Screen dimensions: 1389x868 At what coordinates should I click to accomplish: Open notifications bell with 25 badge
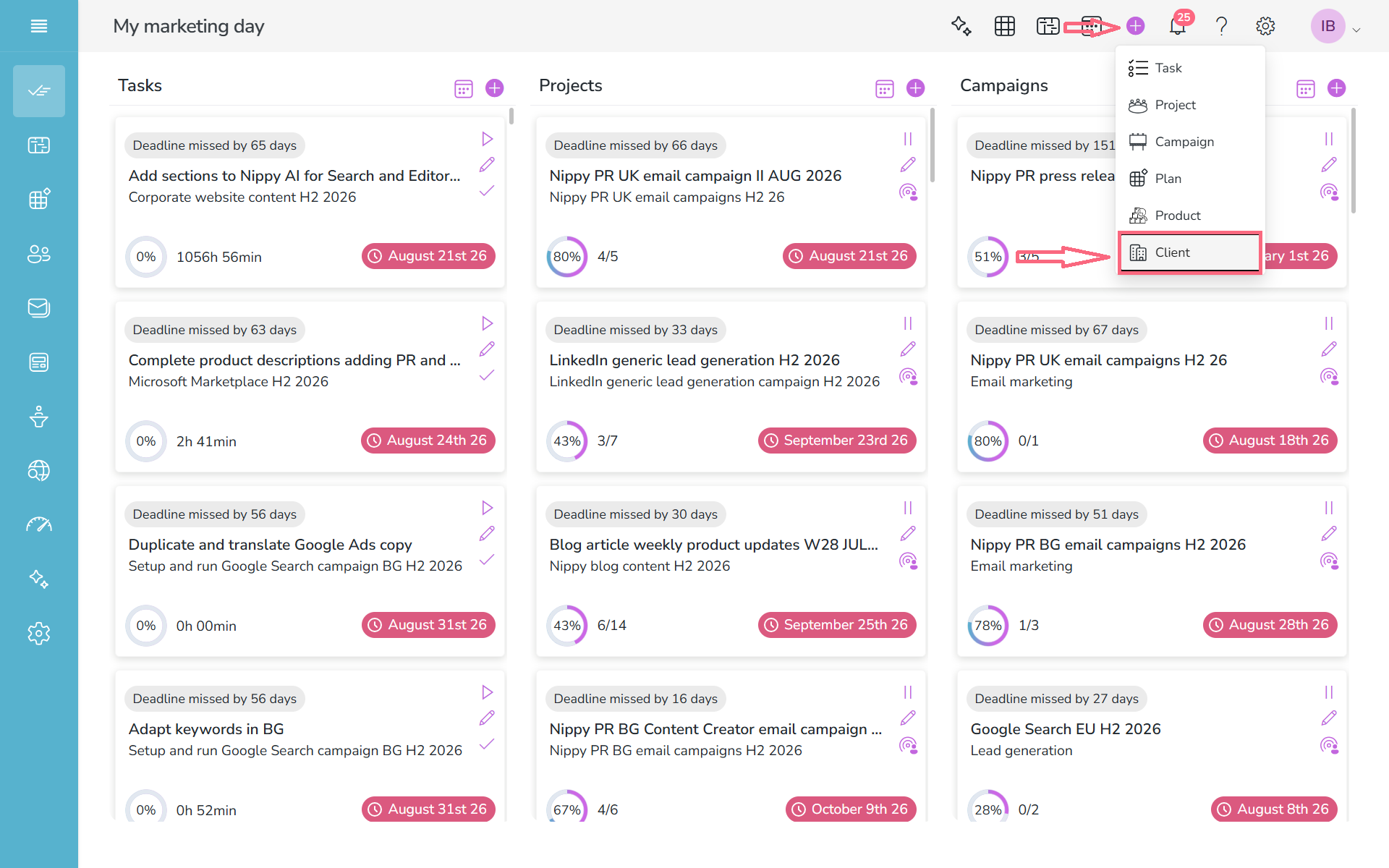point(1178,25)
